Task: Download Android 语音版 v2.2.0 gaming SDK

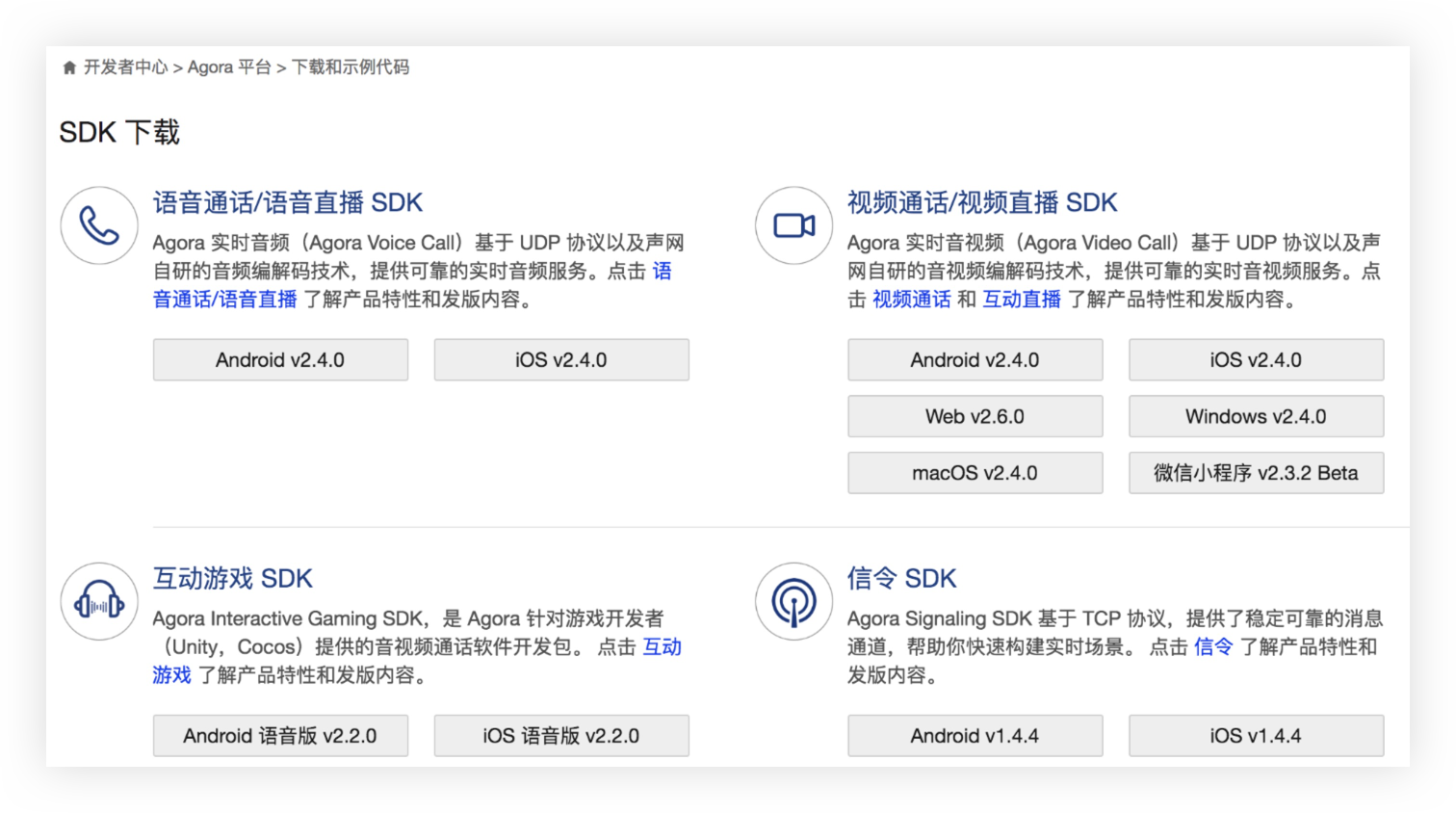Action: click(280, 736)
